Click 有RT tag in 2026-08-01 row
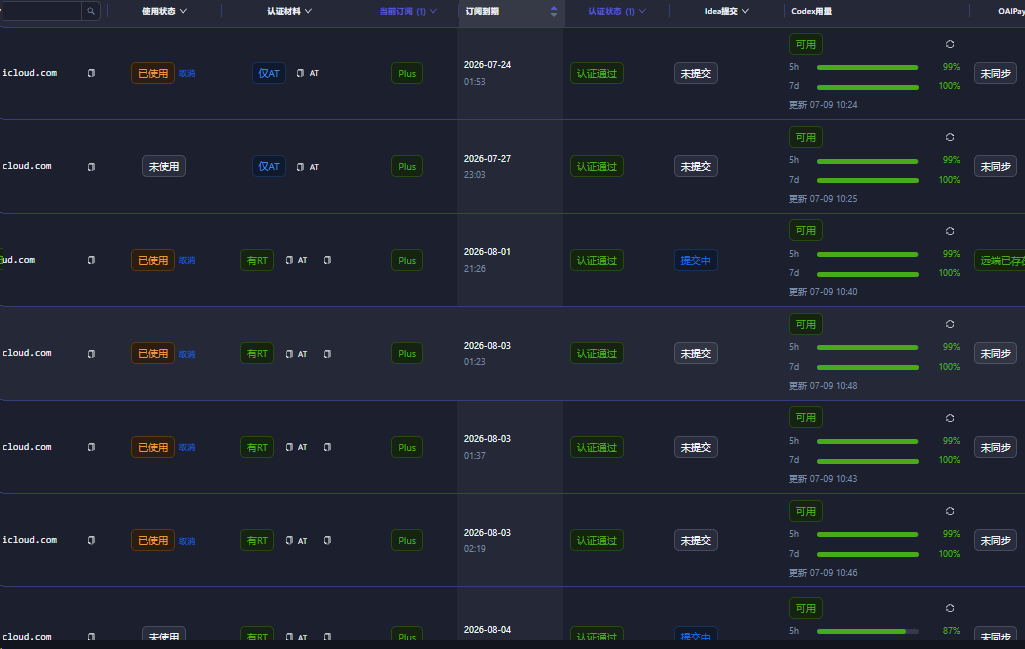 [x=257, y=260]
